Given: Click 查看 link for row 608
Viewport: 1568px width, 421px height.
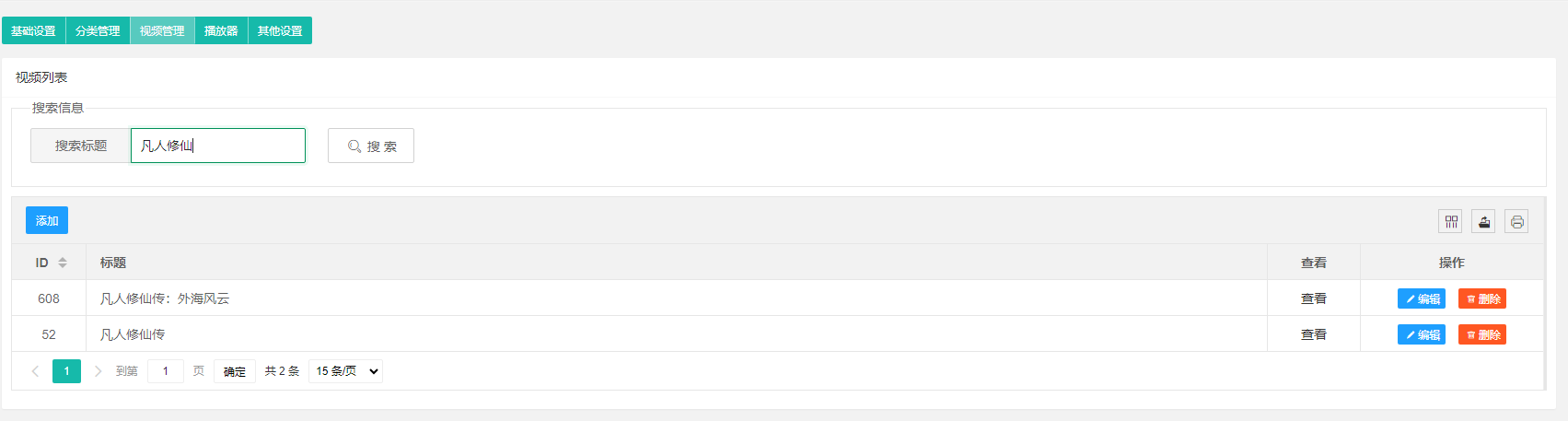Looking at the screenshot, I should [1314, 298].
